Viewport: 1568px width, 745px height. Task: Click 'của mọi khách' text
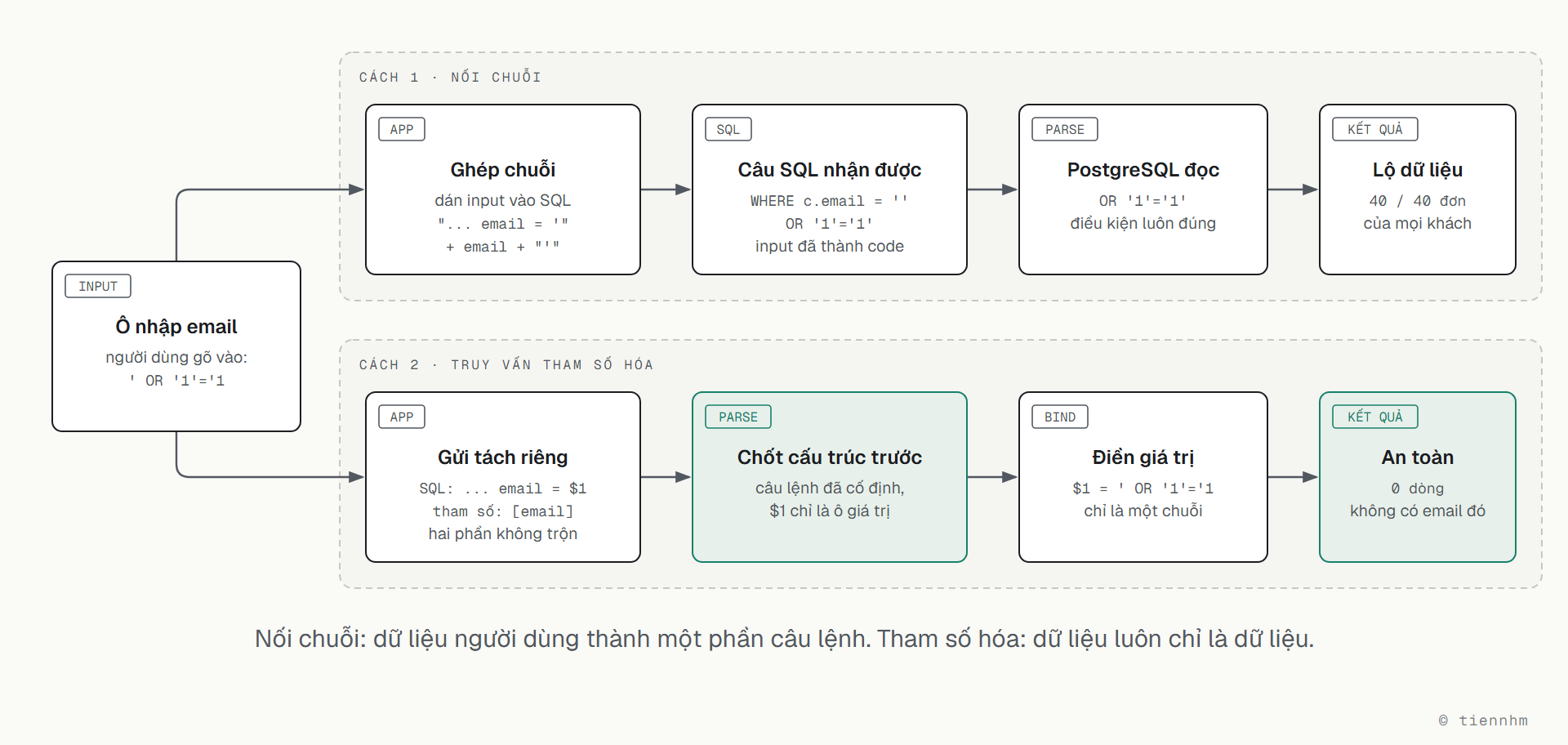(1418, 223)
